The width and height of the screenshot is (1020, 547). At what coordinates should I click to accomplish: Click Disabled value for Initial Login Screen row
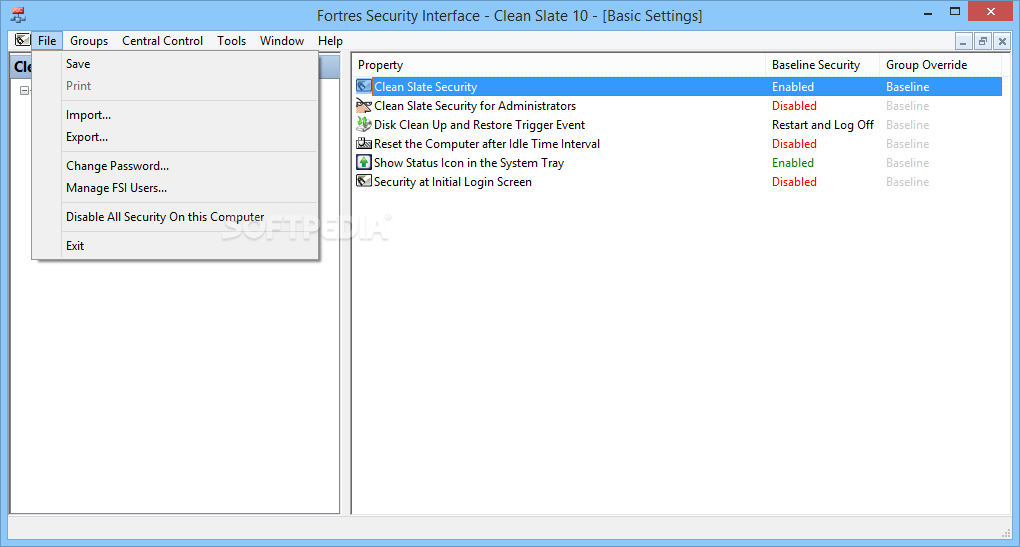(x=794, y=181)
